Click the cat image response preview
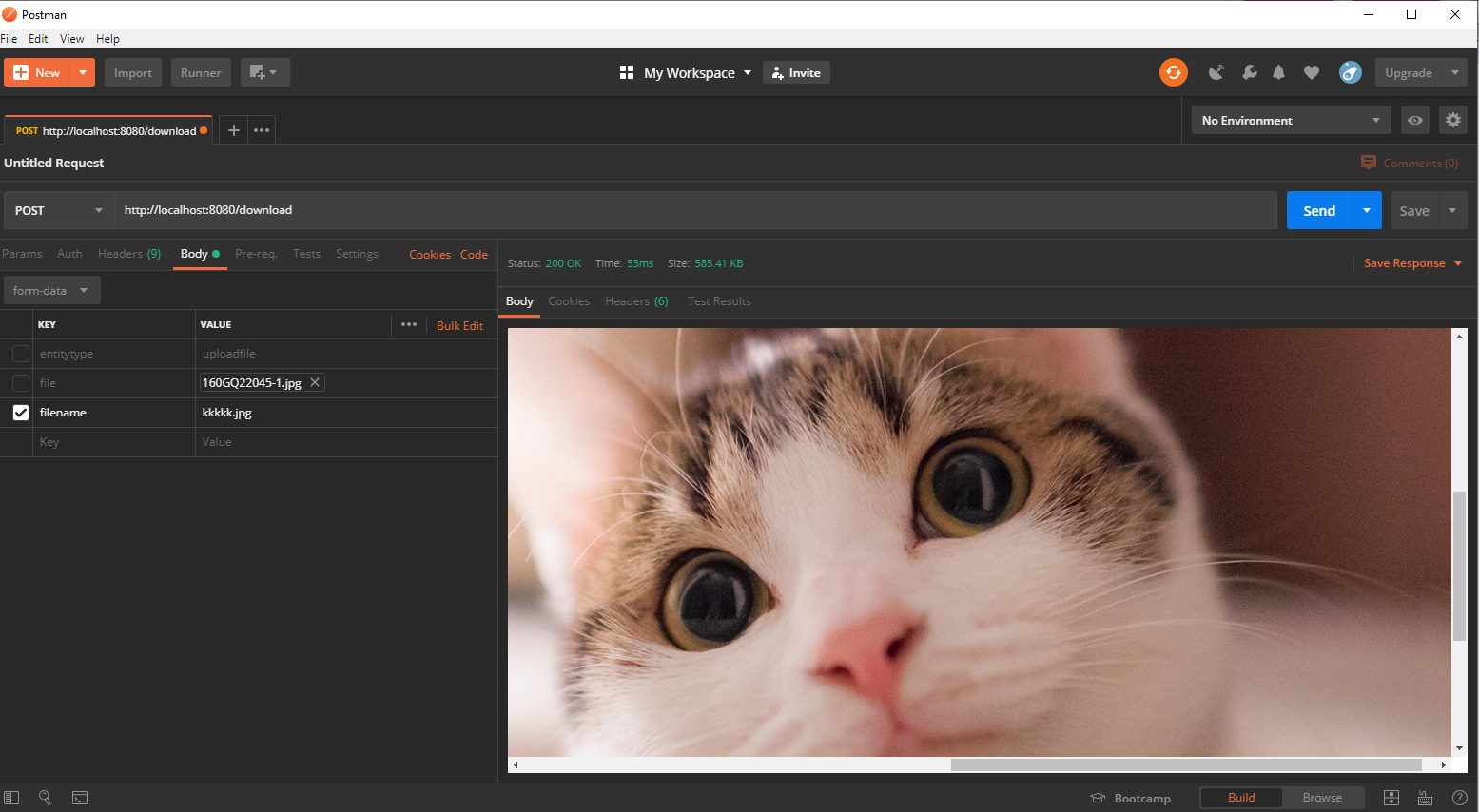 (980, 542)
